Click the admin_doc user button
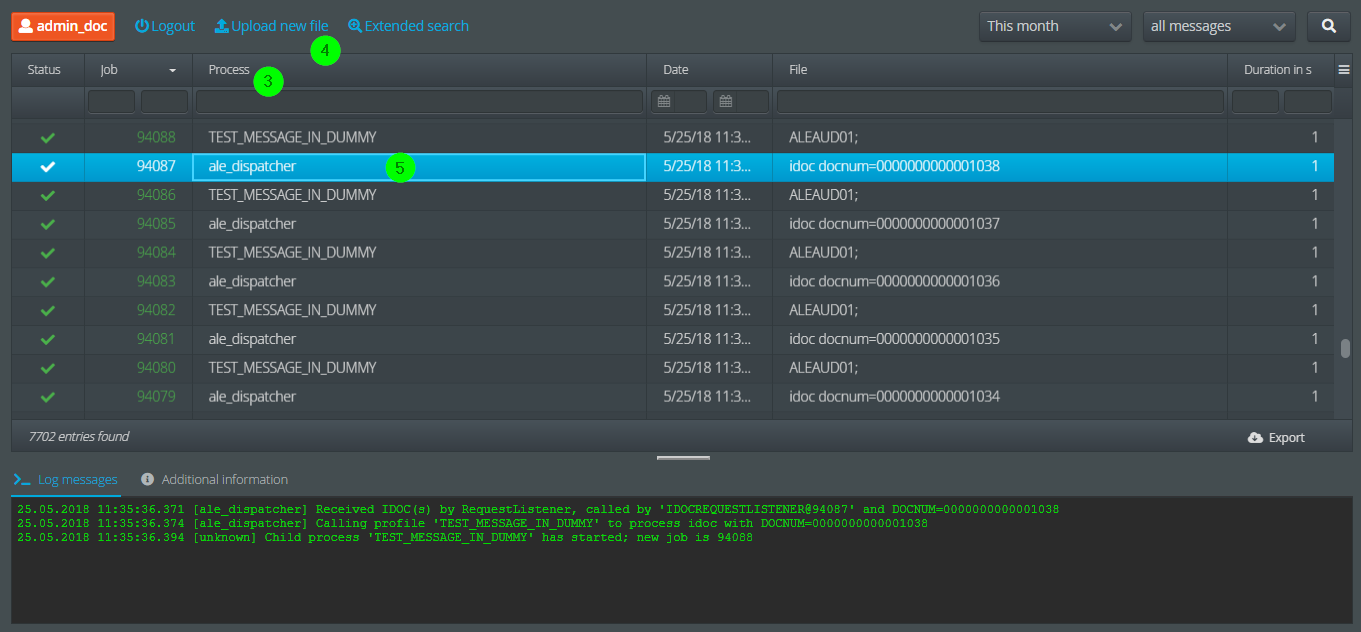Image resolution: width=1361 pixels, height=632 pixels. [x=63, y=26]
